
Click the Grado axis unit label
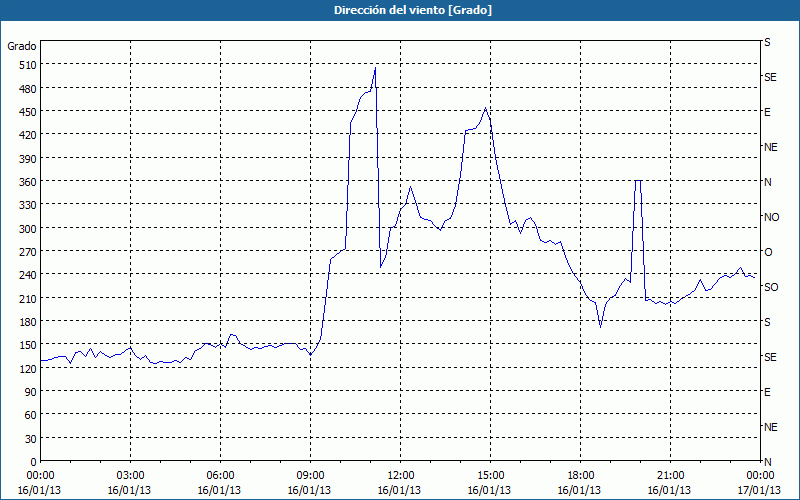22,46
